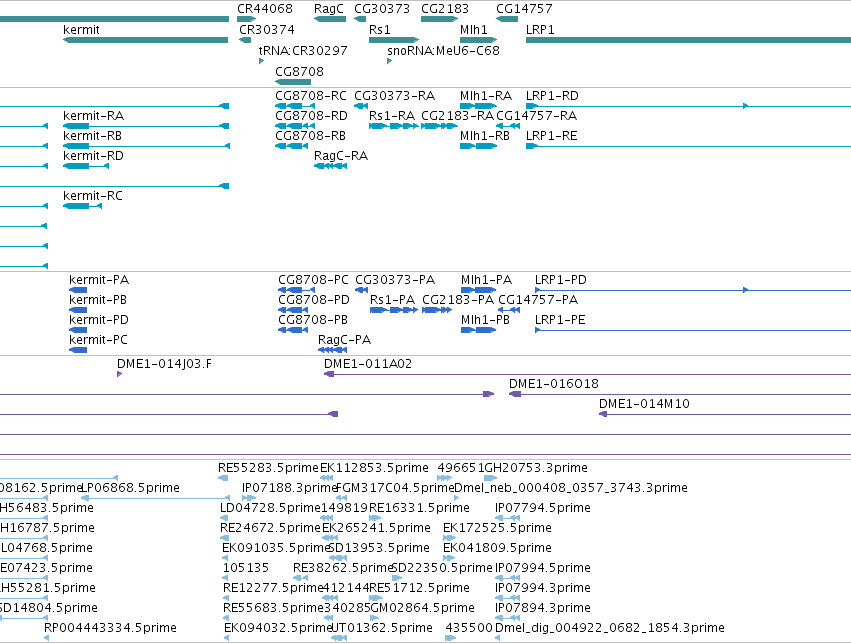
Task: Click the Mlh1-RA transcript label
Action: click(x=486, y=96)
